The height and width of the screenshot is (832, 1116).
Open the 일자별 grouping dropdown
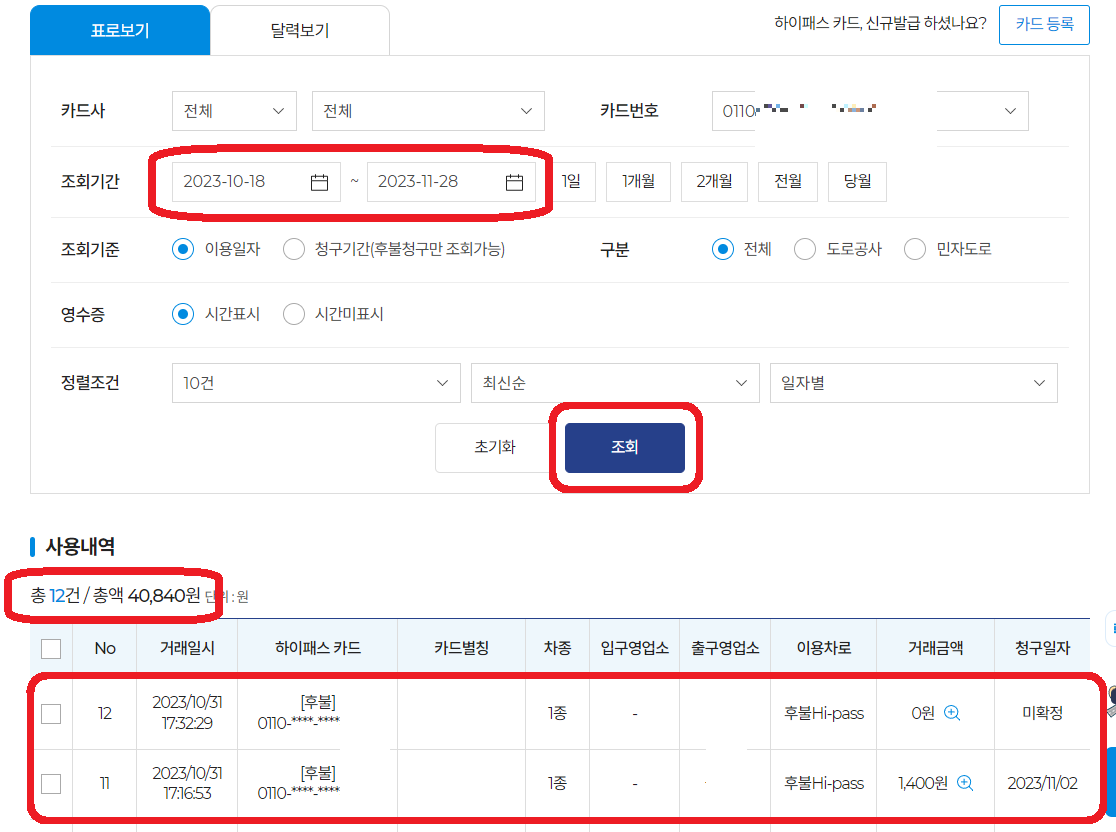point(913,382)
